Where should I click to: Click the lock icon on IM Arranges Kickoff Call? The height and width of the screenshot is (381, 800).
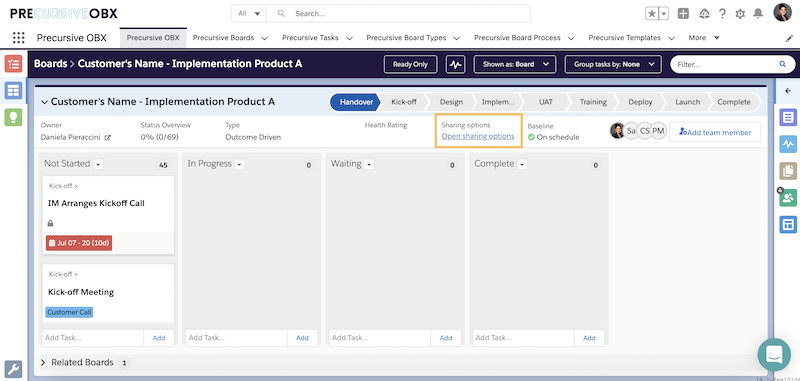[51, 223]
